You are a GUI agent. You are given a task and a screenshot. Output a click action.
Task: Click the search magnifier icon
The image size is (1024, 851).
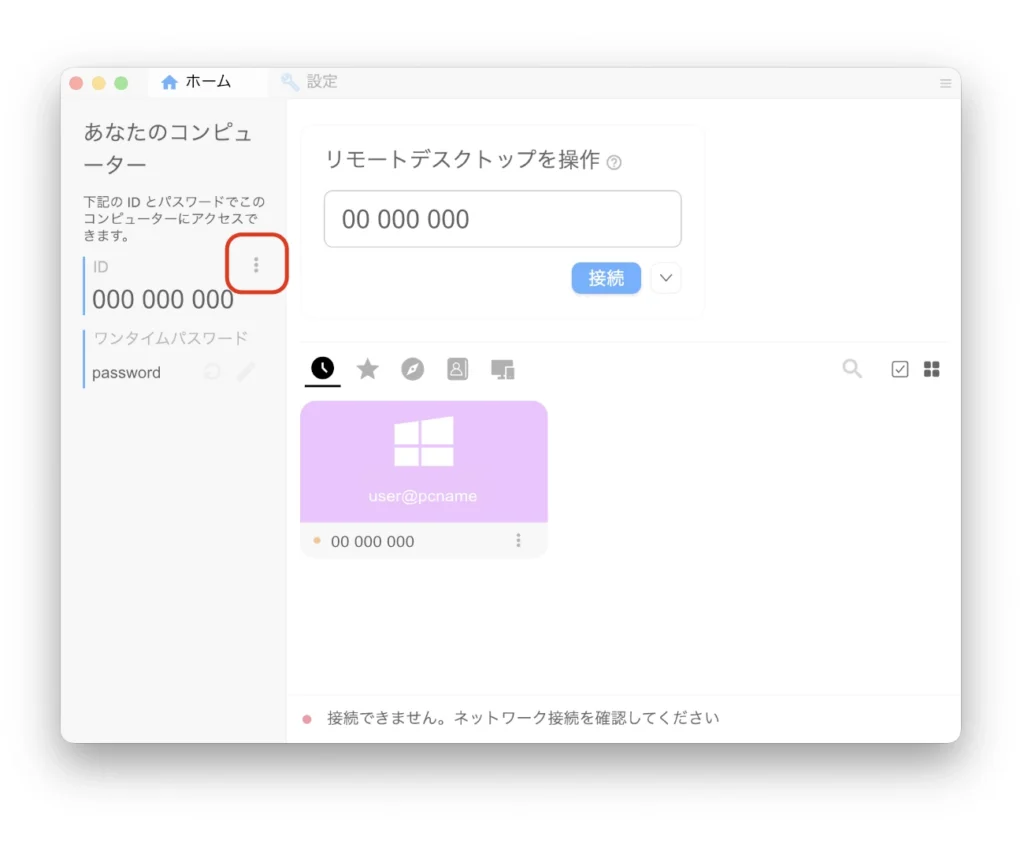852,369
